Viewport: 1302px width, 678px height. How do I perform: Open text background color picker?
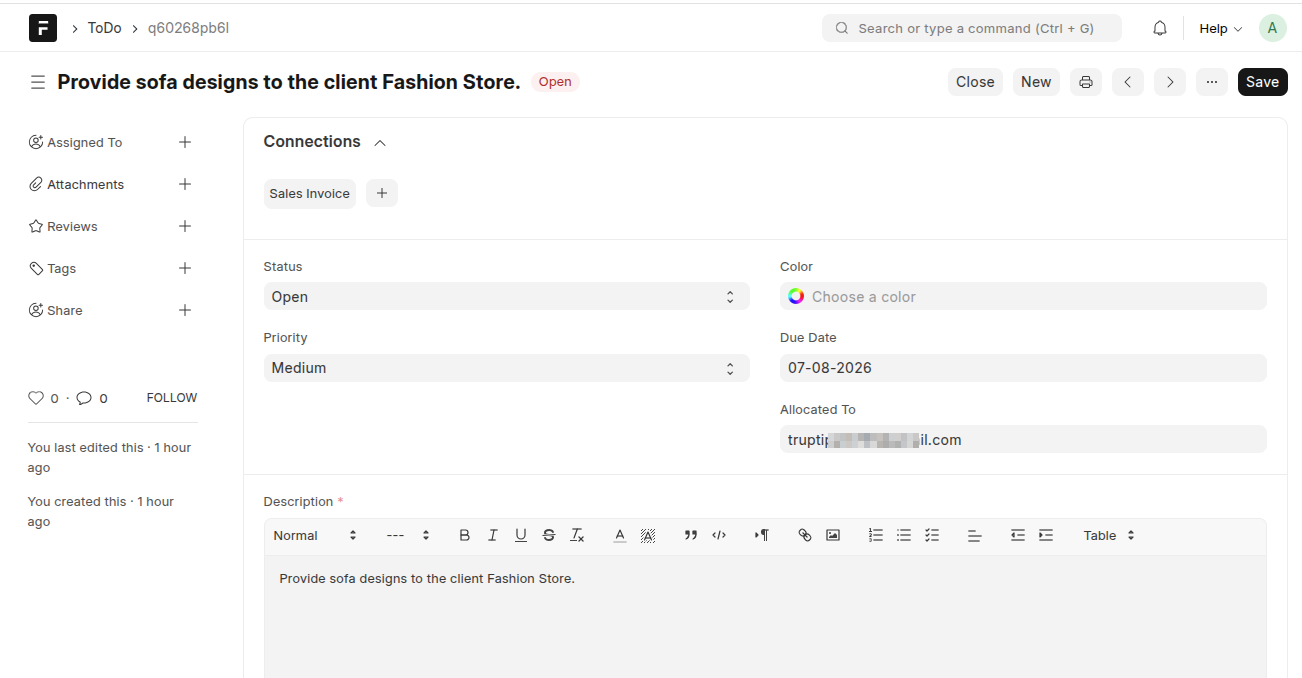click(648, 536)
